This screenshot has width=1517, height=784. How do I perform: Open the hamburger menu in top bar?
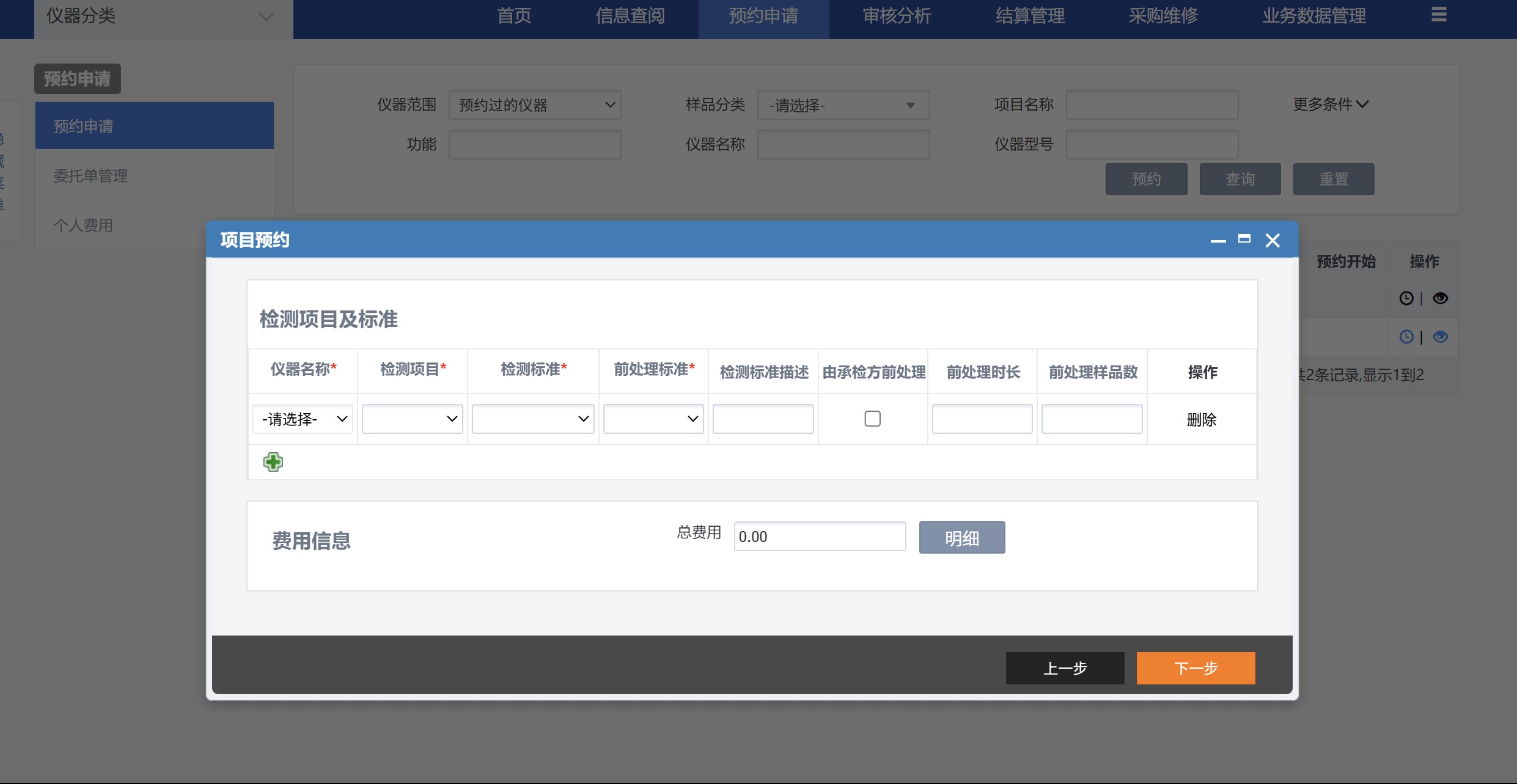tap(1439, 15)
